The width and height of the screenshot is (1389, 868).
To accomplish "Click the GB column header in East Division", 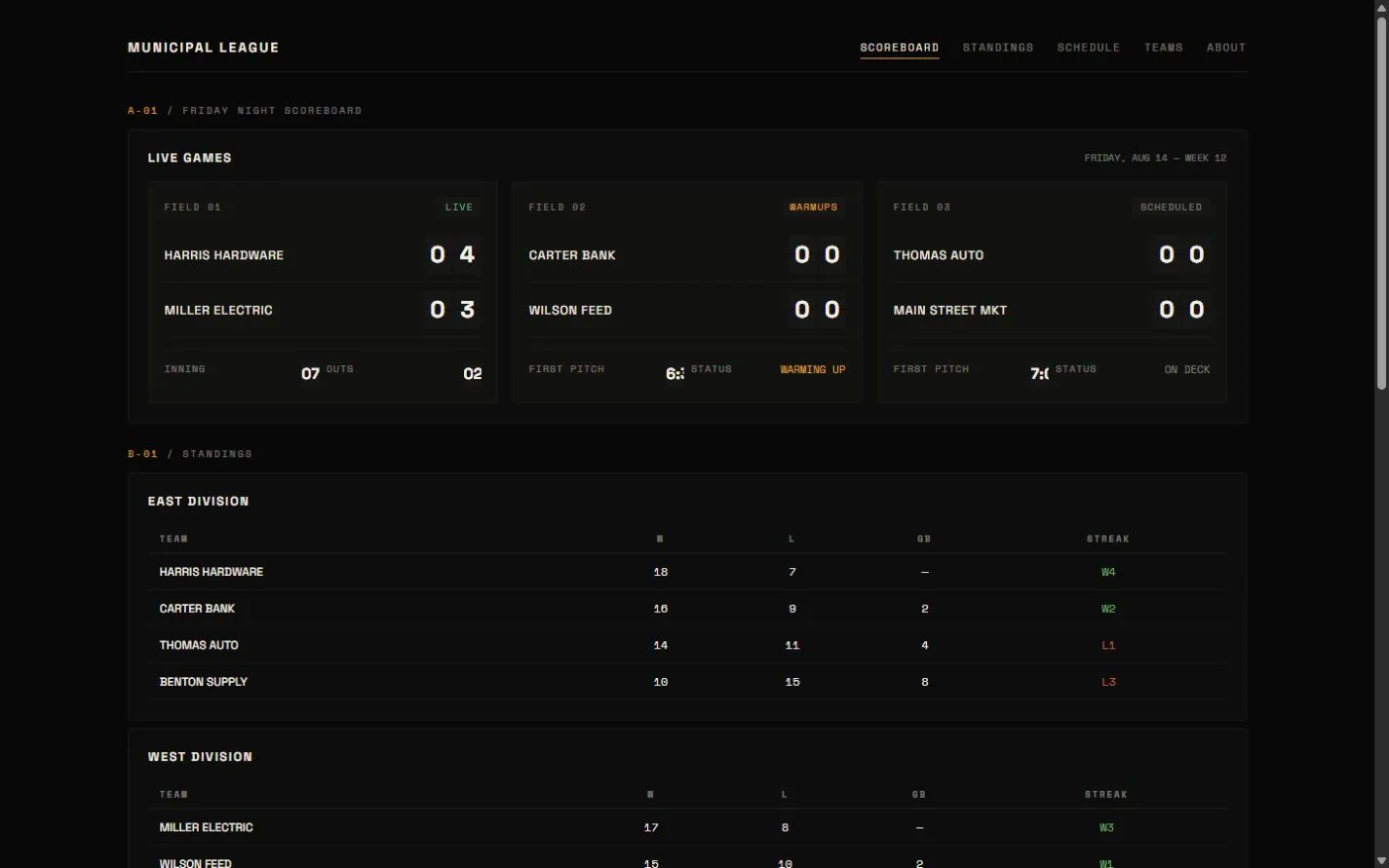I will point(924,539).
